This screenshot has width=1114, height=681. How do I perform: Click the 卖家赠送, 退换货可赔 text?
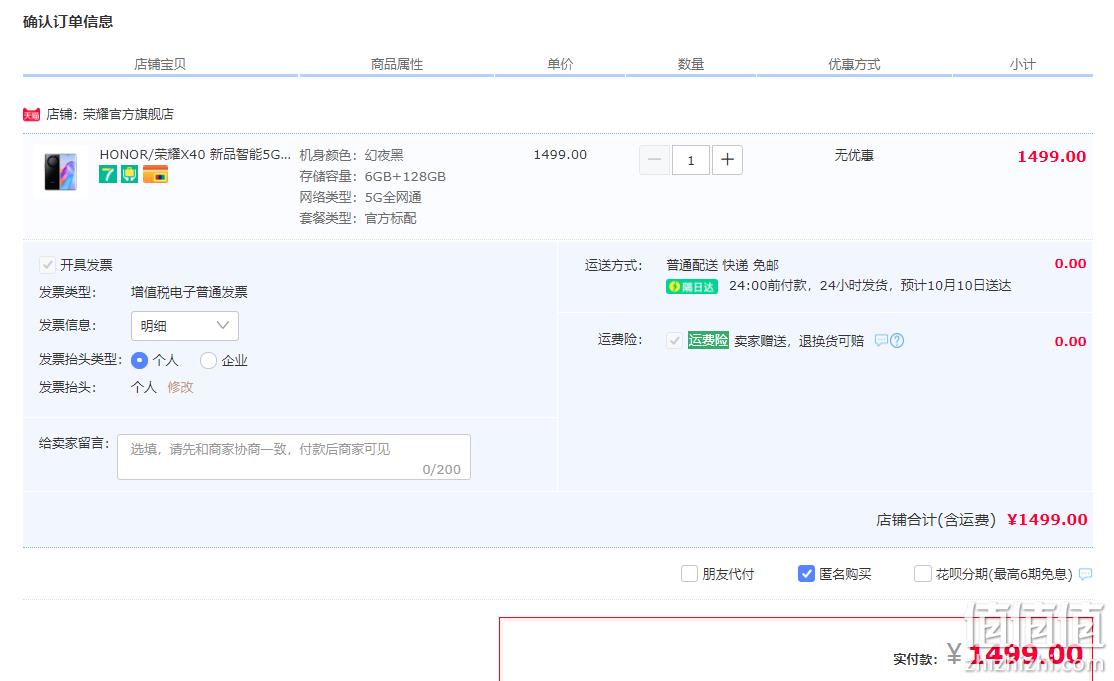coord(799,341)
